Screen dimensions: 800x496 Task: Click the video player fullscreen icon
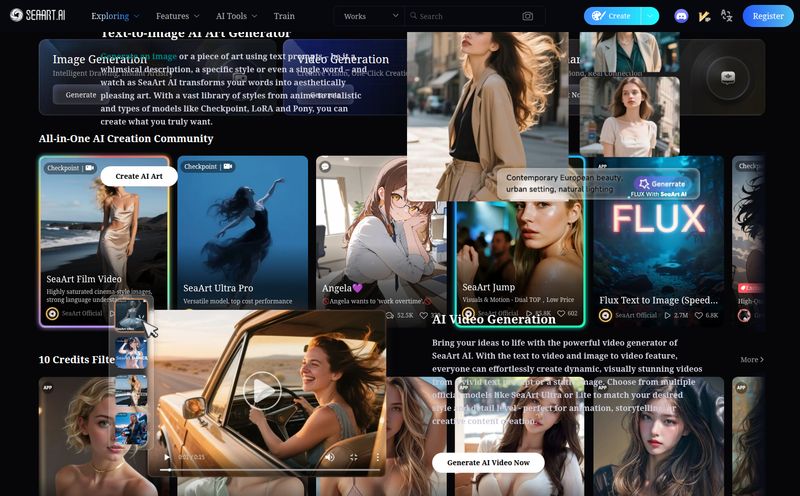point(353,457)
